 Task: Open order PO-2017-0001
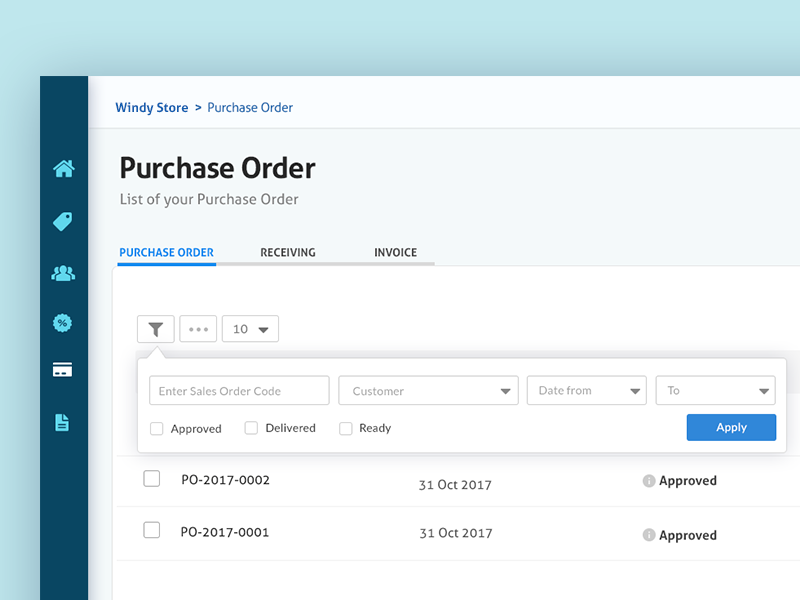pos(224,532)
